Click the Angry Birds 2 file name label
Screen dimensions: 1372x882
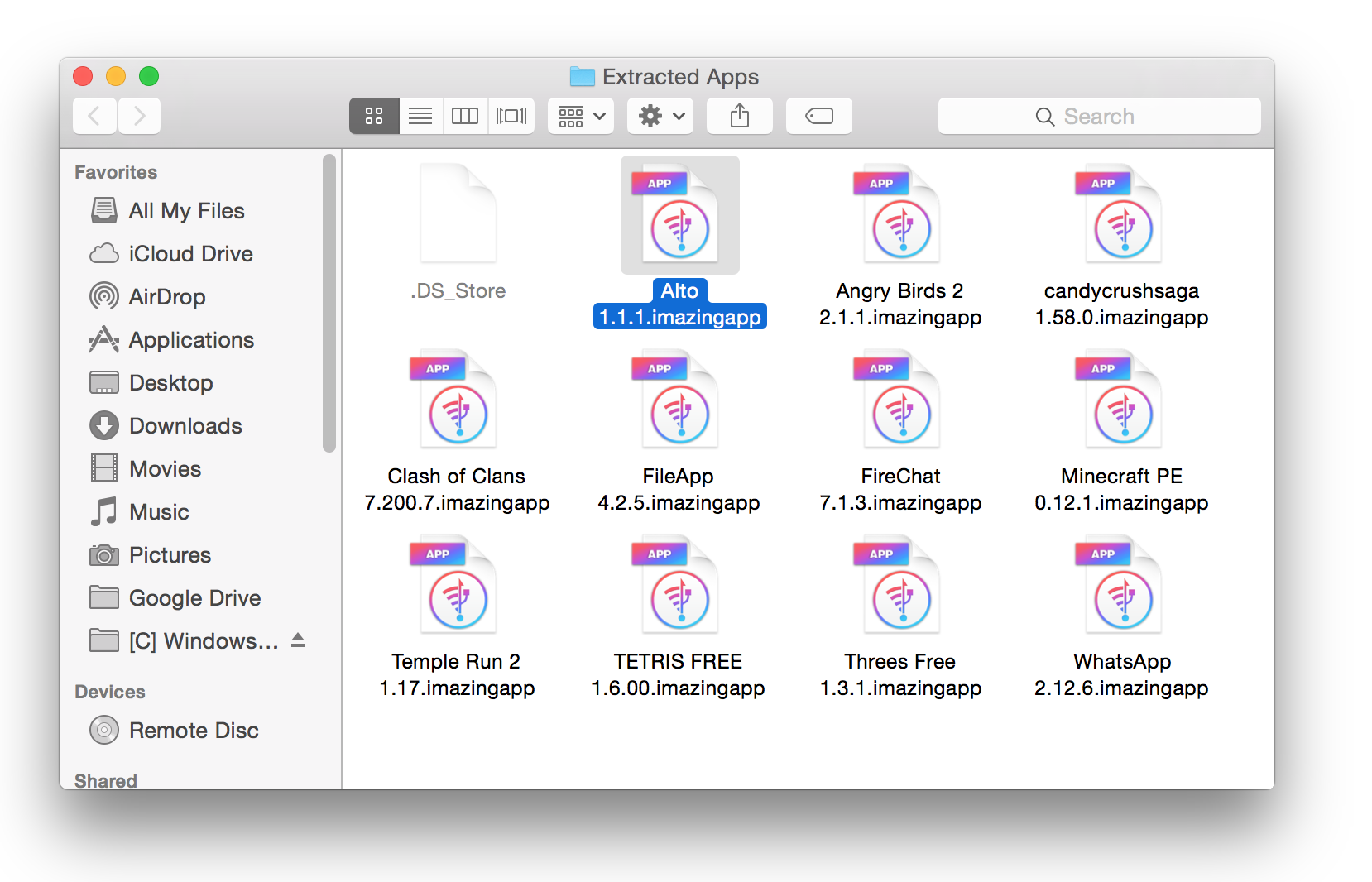pos(900,304)
